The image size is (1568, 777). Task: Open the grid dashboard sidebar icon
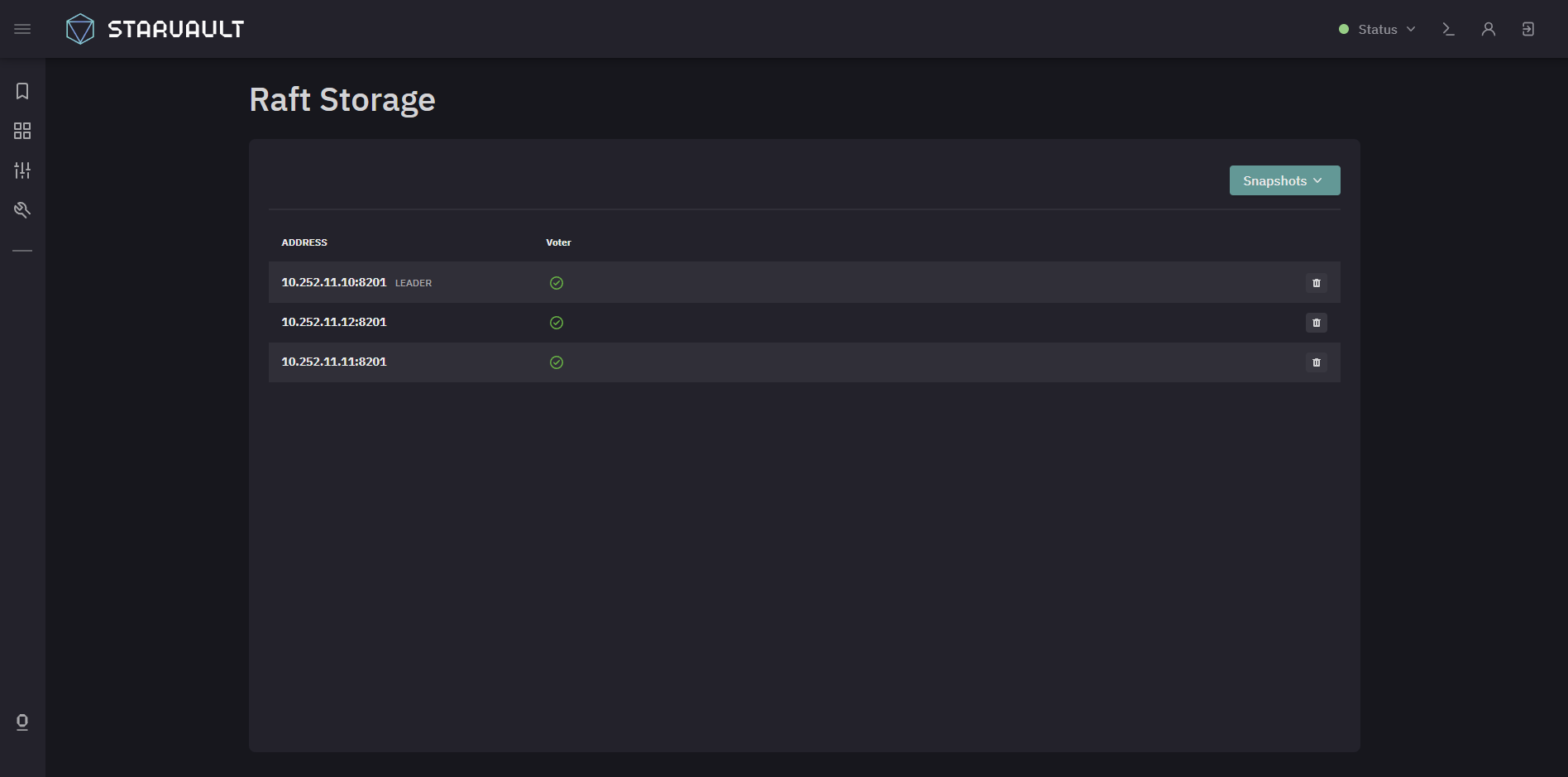point(22,131)
